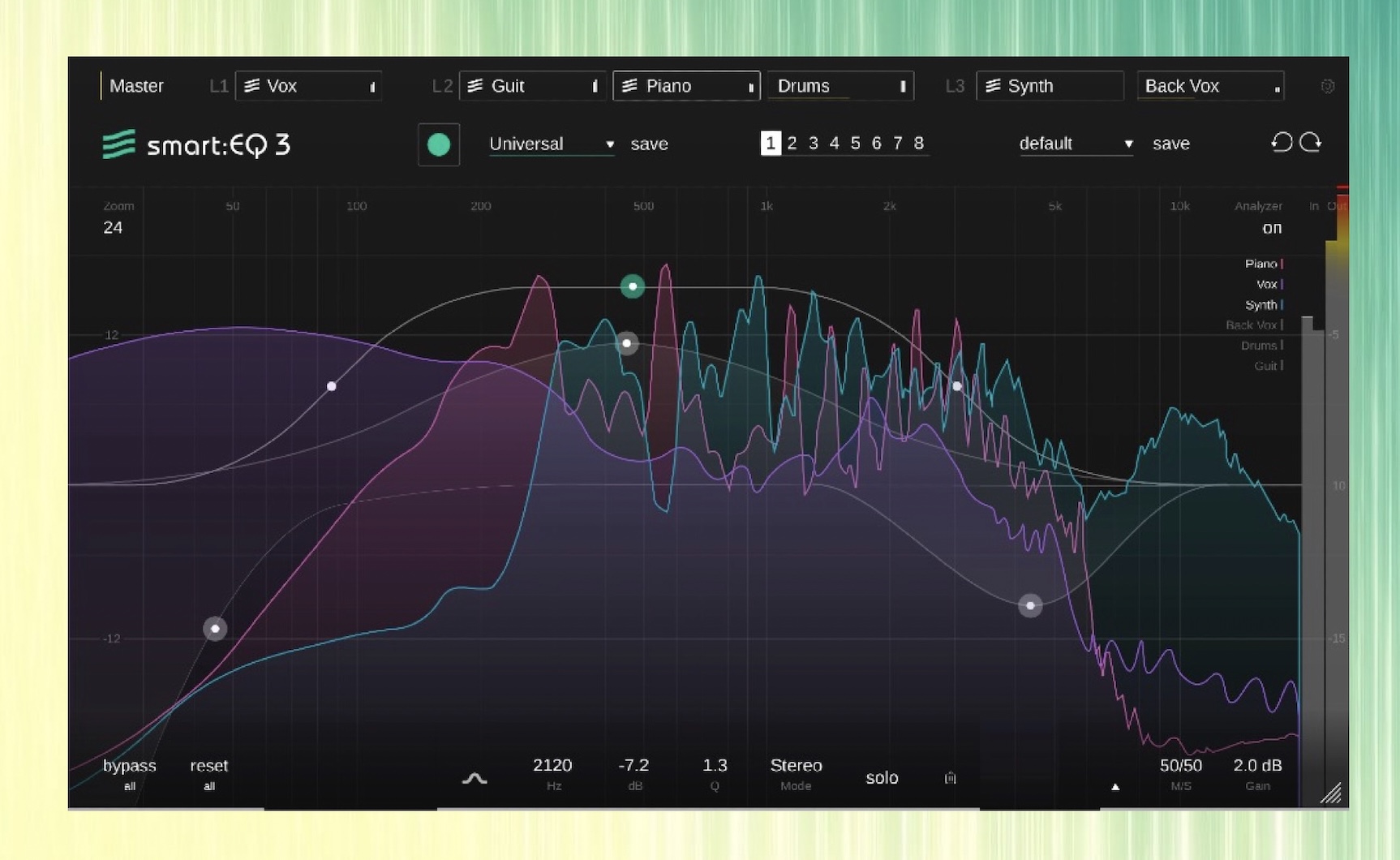Open settings via the gear icon
The width and height of the screenshot is (1400, 860).
[1328, 86]
